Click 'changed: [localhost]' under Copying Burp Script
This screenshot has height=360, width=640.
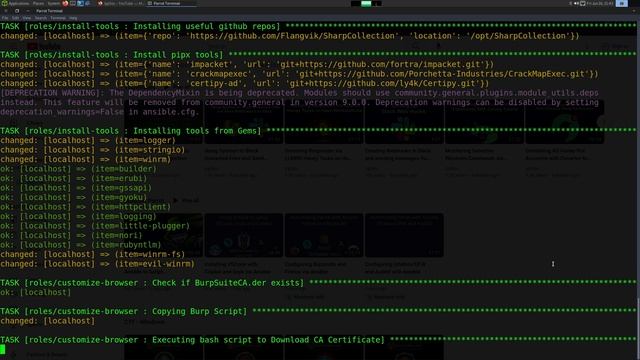click(x=47, y=321)
